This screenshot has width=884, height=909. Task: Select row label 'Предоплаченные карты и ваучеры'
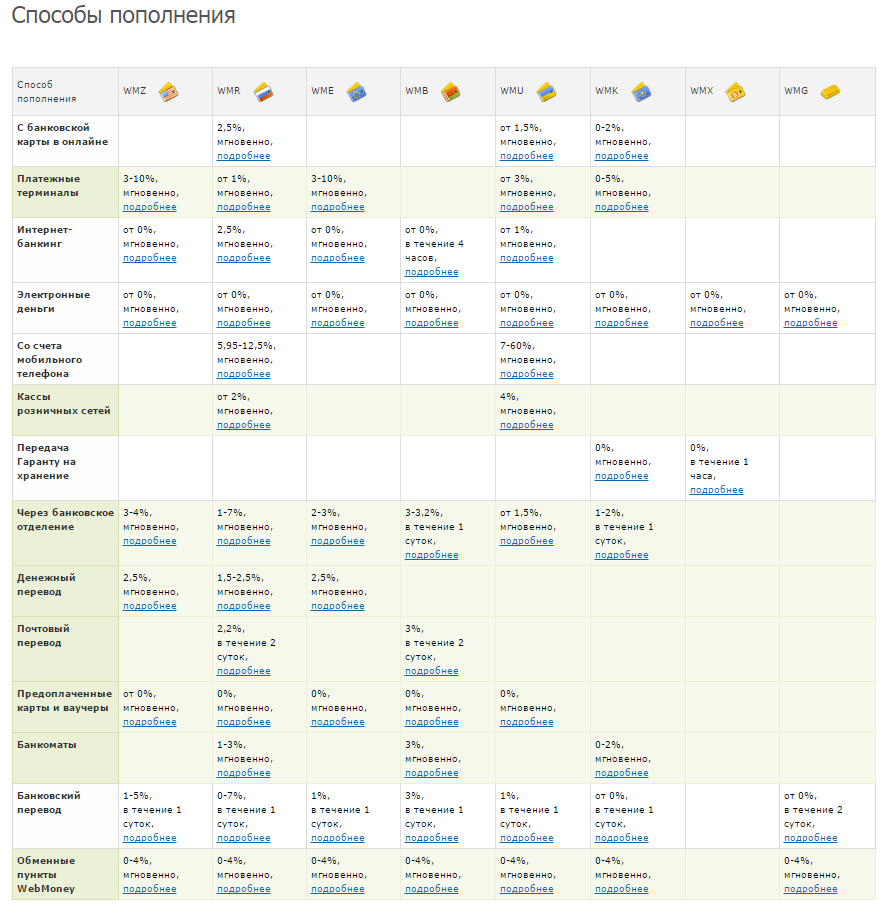coord(64,700)
